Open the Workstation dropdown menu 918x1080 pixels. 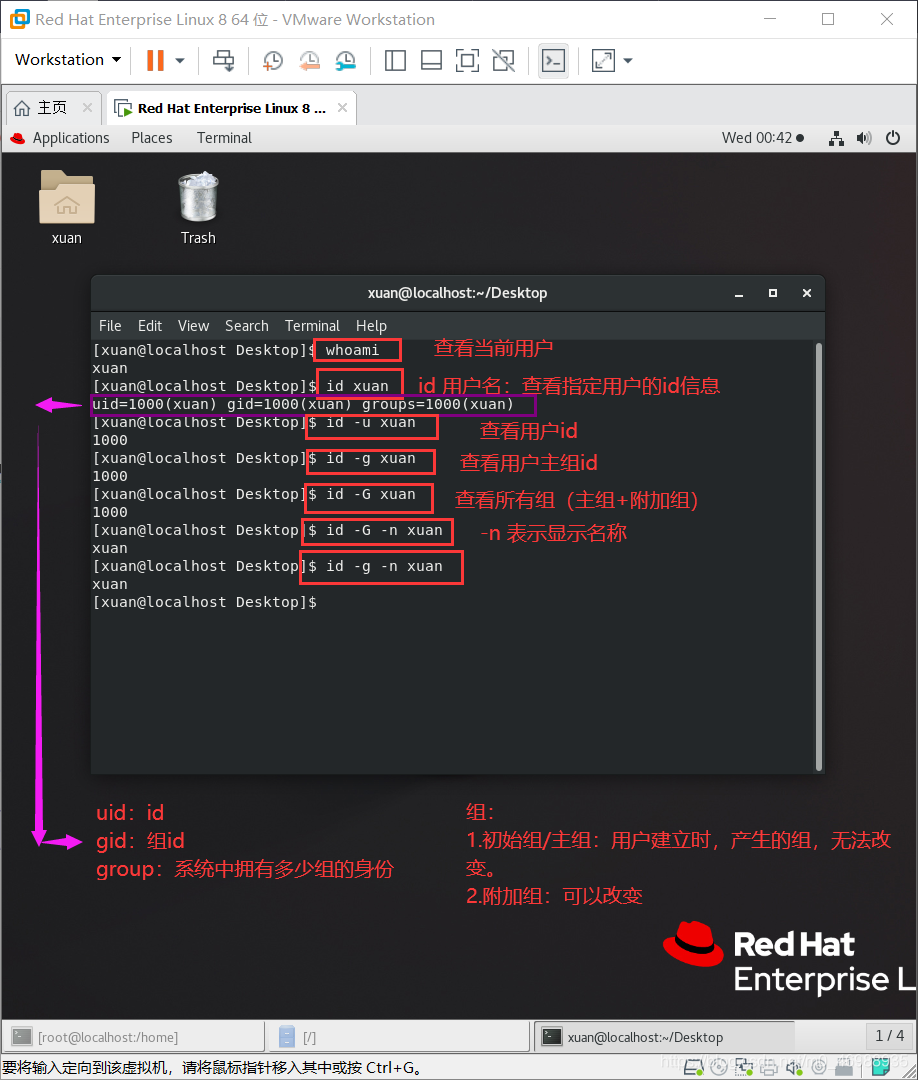click(68, 60)
